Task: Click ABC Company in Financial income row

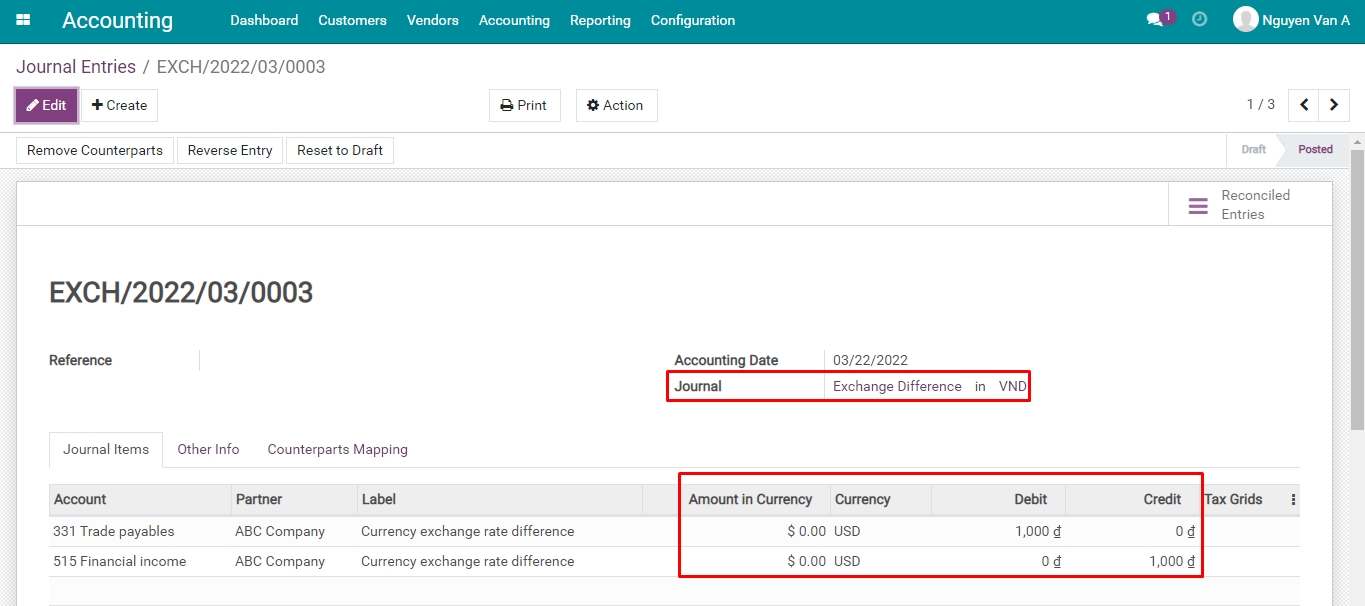Action: (280, 561)
